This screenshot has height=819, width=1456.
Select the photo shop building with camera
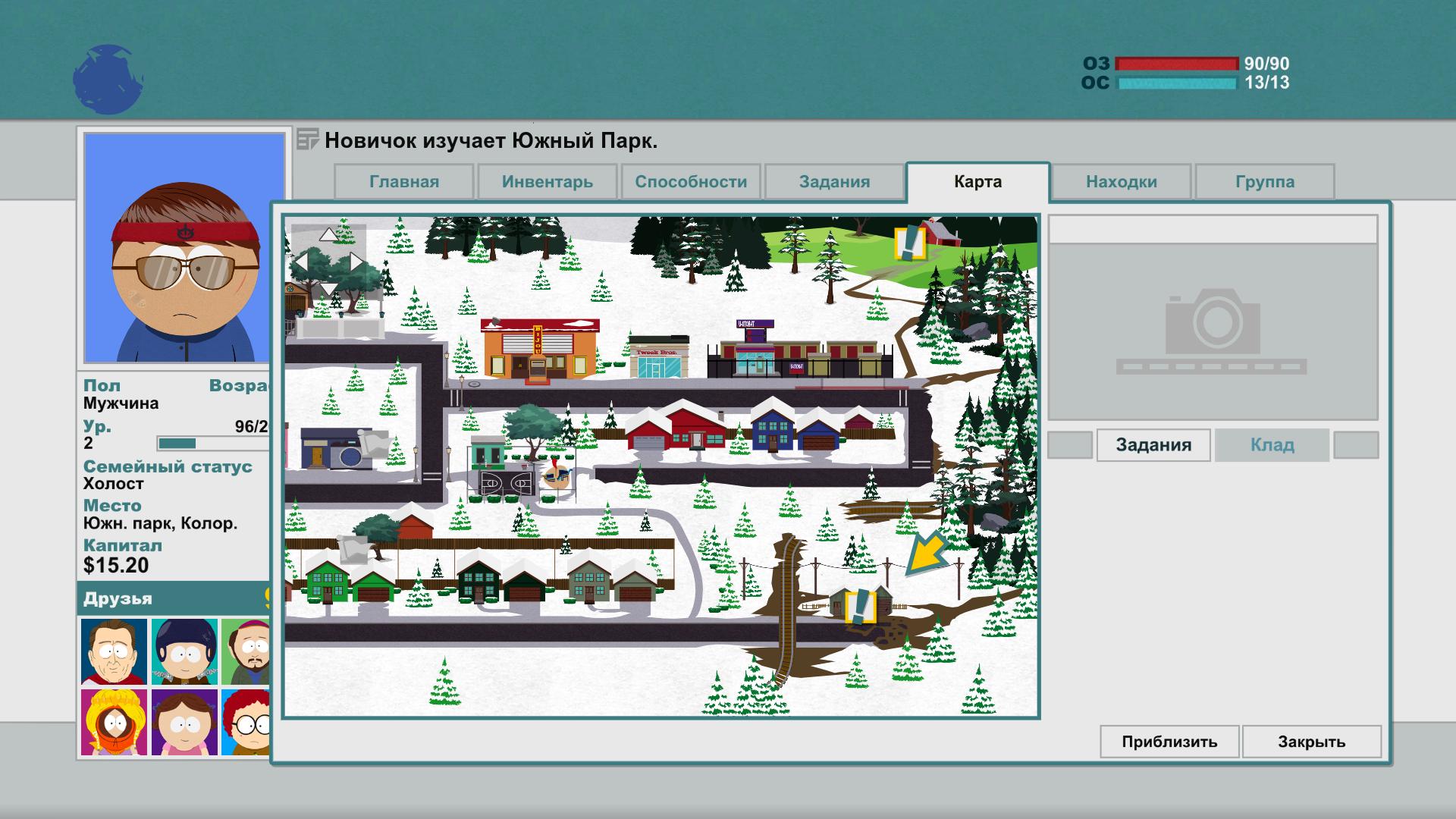(335, 448)
